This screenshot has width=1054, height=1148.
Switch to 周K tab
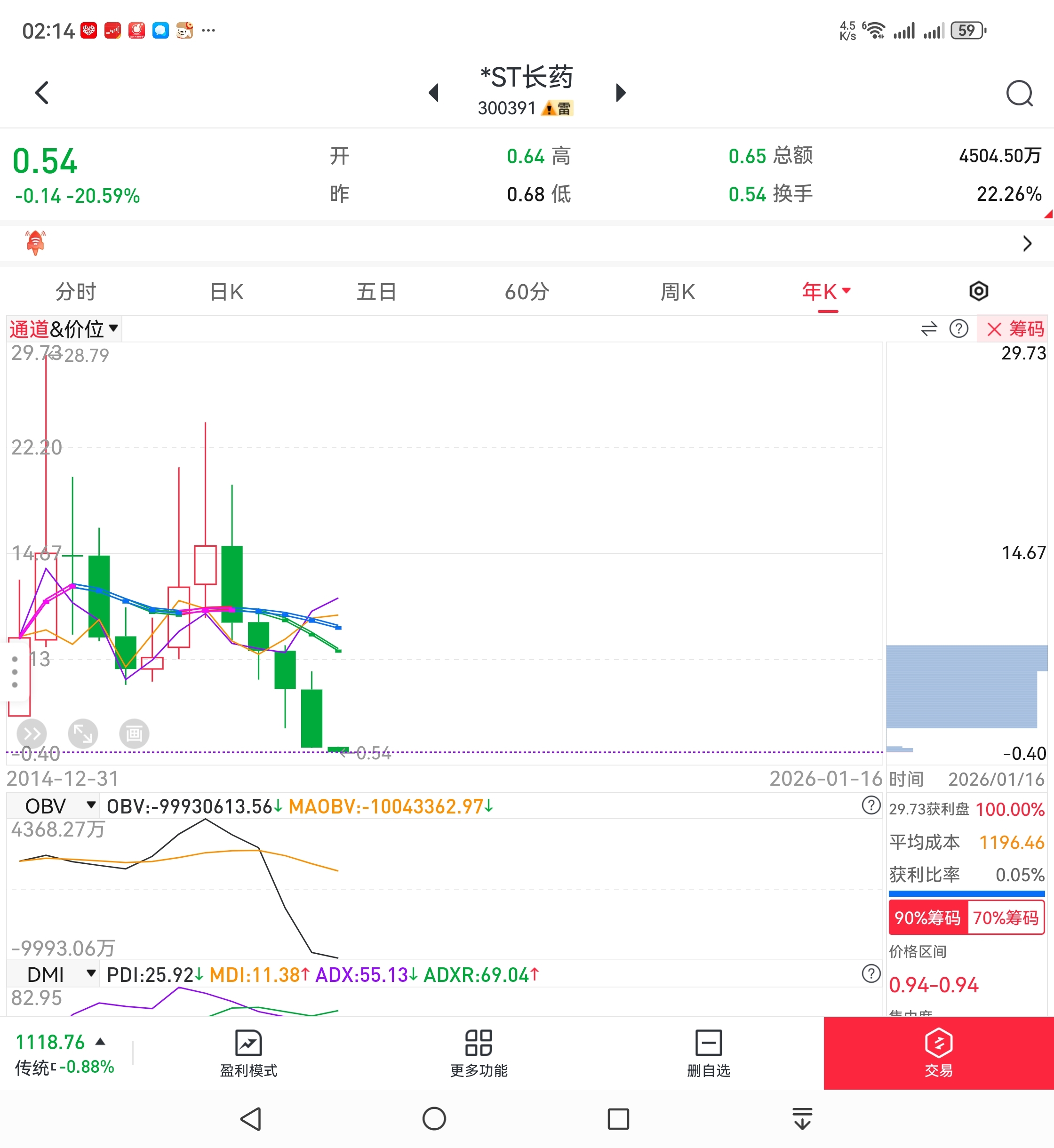(678, 292)
